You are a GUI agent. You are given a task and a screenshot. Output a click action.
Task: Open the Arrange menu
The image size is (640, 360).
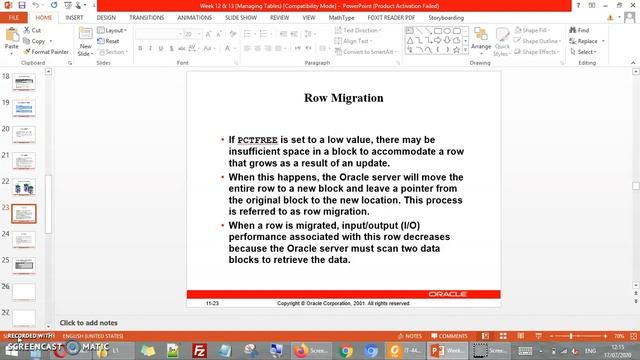coord(481,42)
